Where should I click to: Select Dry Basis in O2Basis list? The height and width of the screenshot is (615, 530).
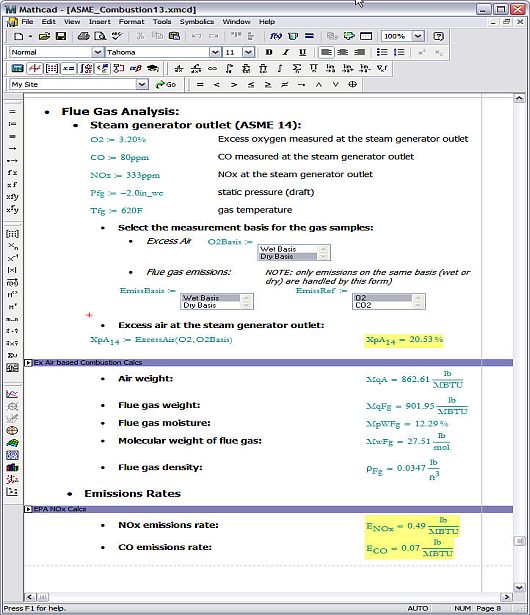(288, 256)
